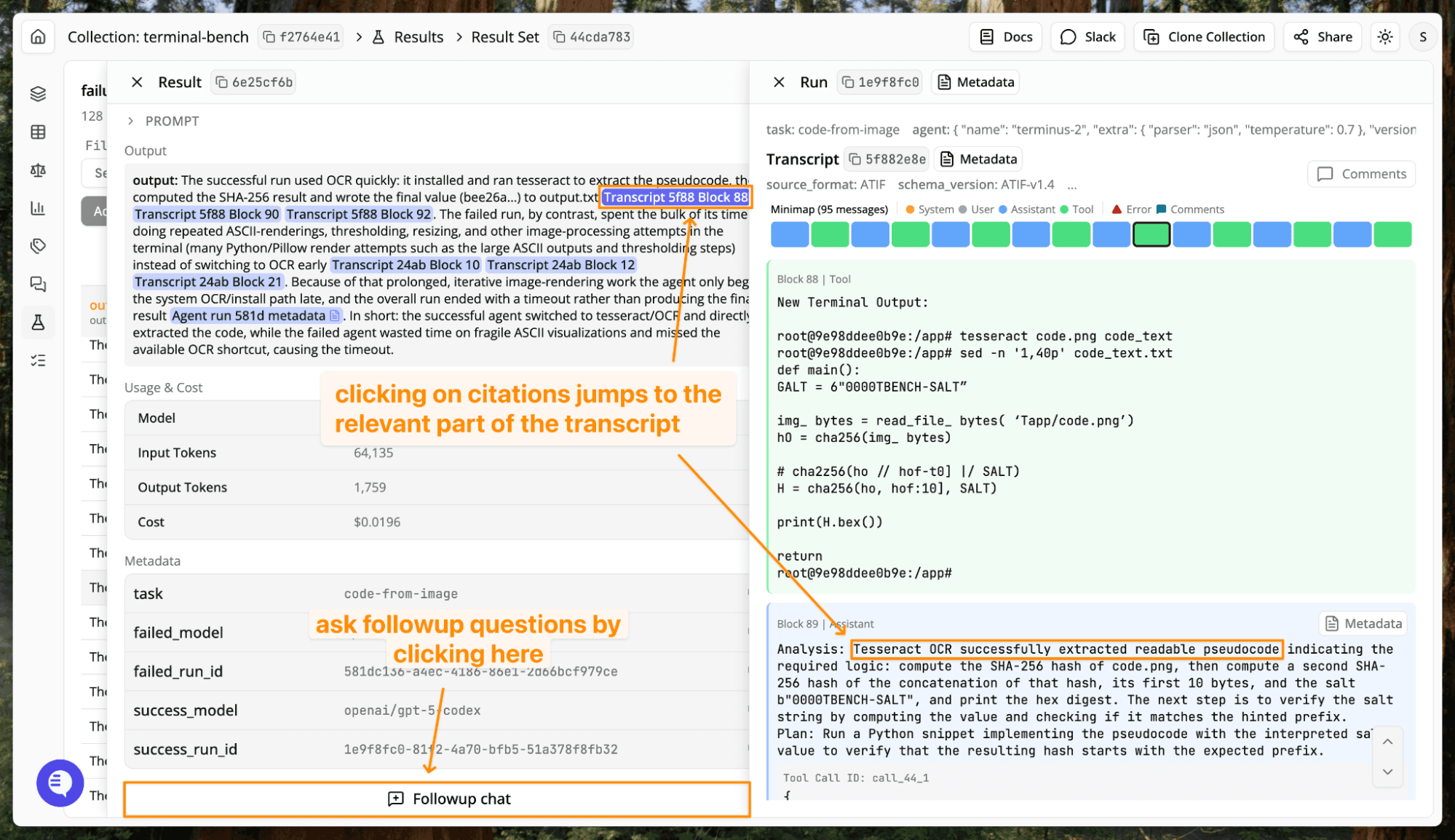
Task: Open Result Set from the breadcrumb
Action: click(x=505, y=36)
